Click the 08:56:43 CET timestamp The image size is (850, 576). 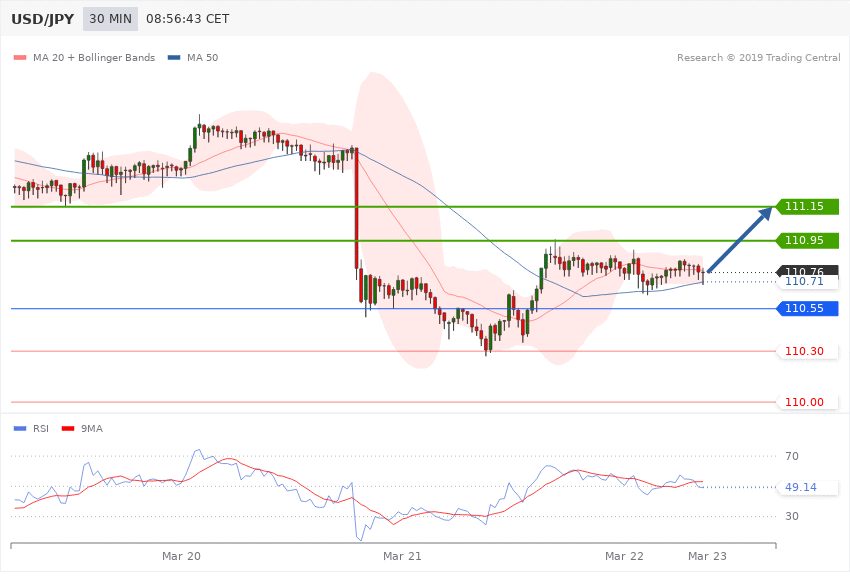188,19
